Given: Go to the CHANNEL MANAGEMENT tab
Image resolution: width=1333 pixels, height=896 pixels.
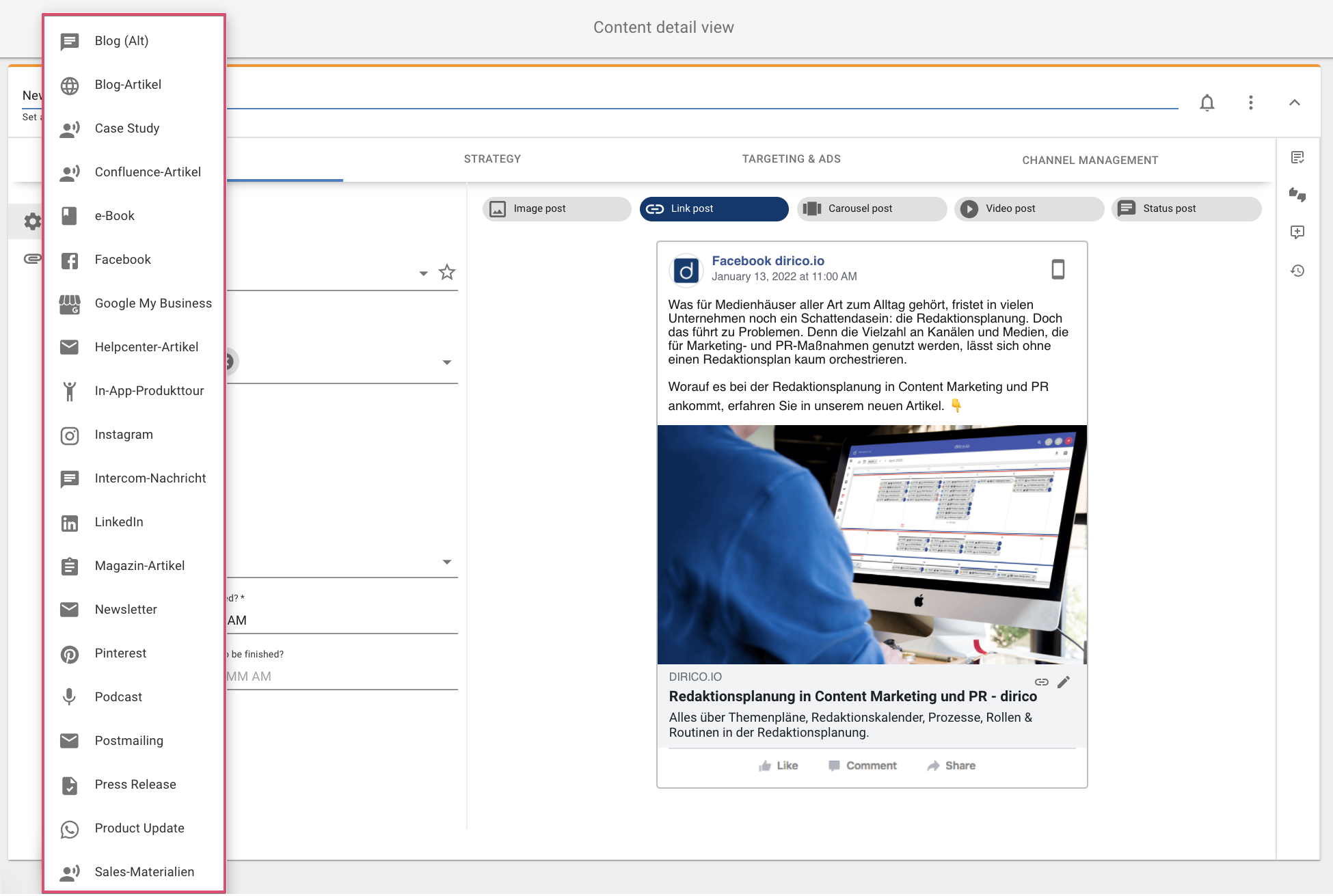Looking at the screenshot, I should coord(1090,160).
